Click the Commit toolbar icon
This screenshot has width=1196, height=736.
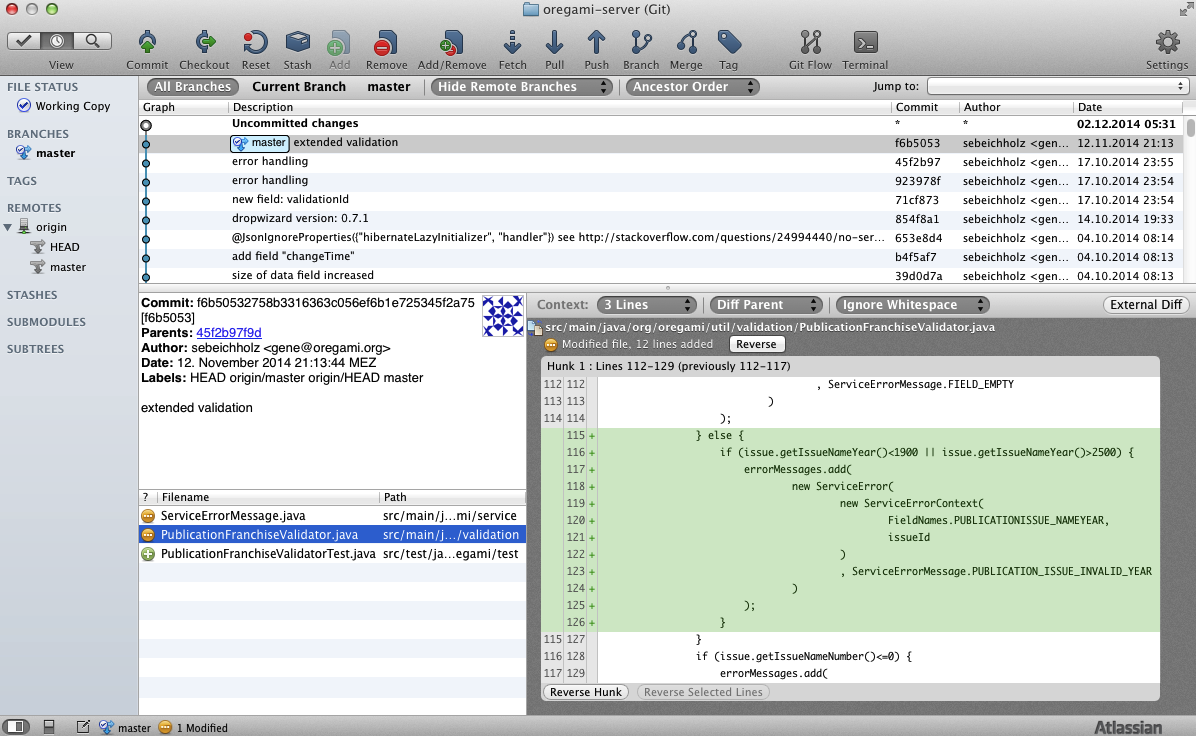147,43
